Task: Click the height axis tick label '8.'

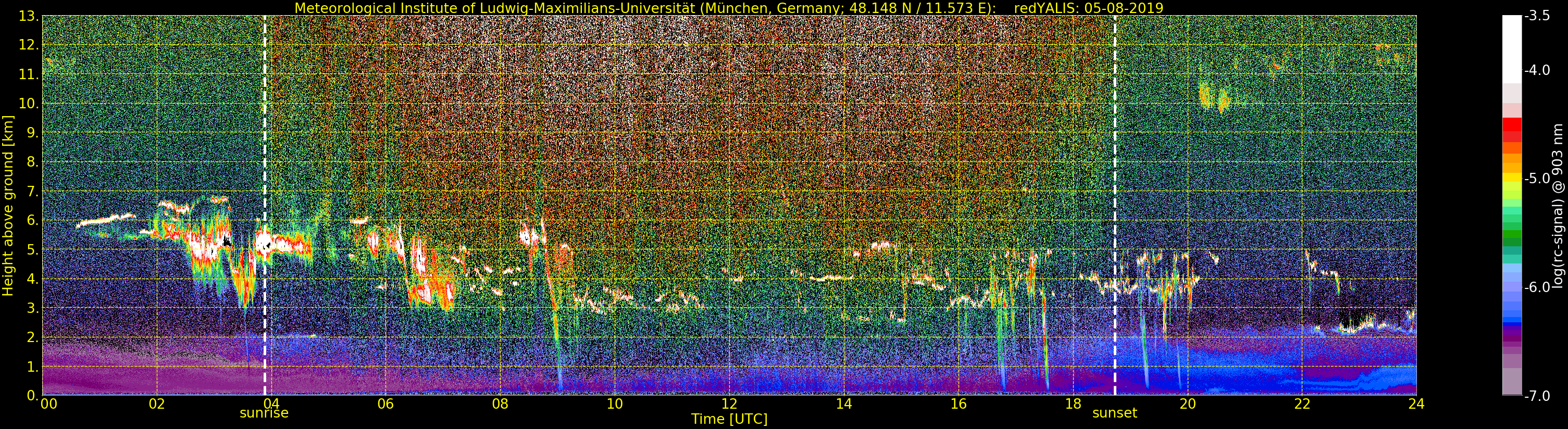Action: coord(32,162)
